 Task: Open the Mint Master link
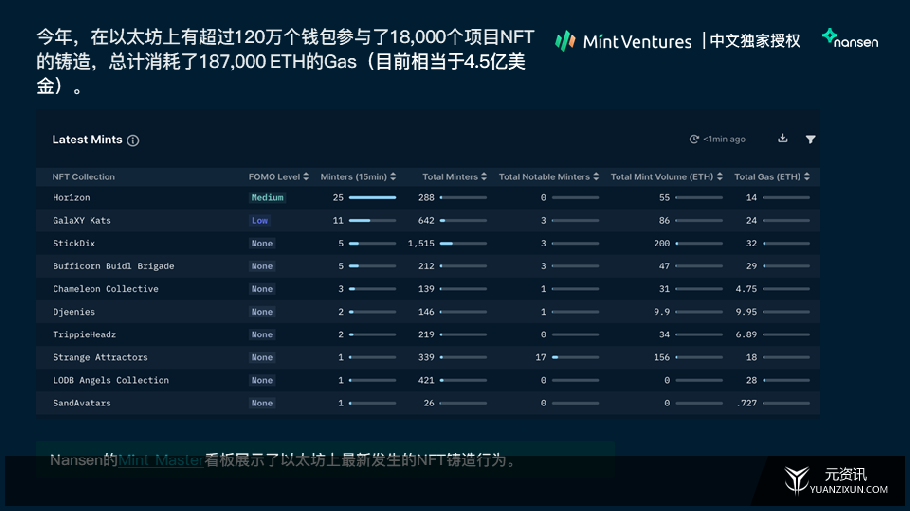(161, 460)
